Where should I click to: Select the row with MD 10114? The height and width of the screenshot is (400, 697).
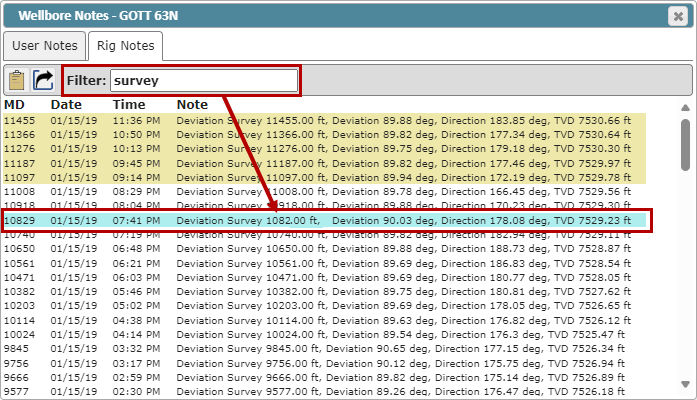click(x=324, y=320)
